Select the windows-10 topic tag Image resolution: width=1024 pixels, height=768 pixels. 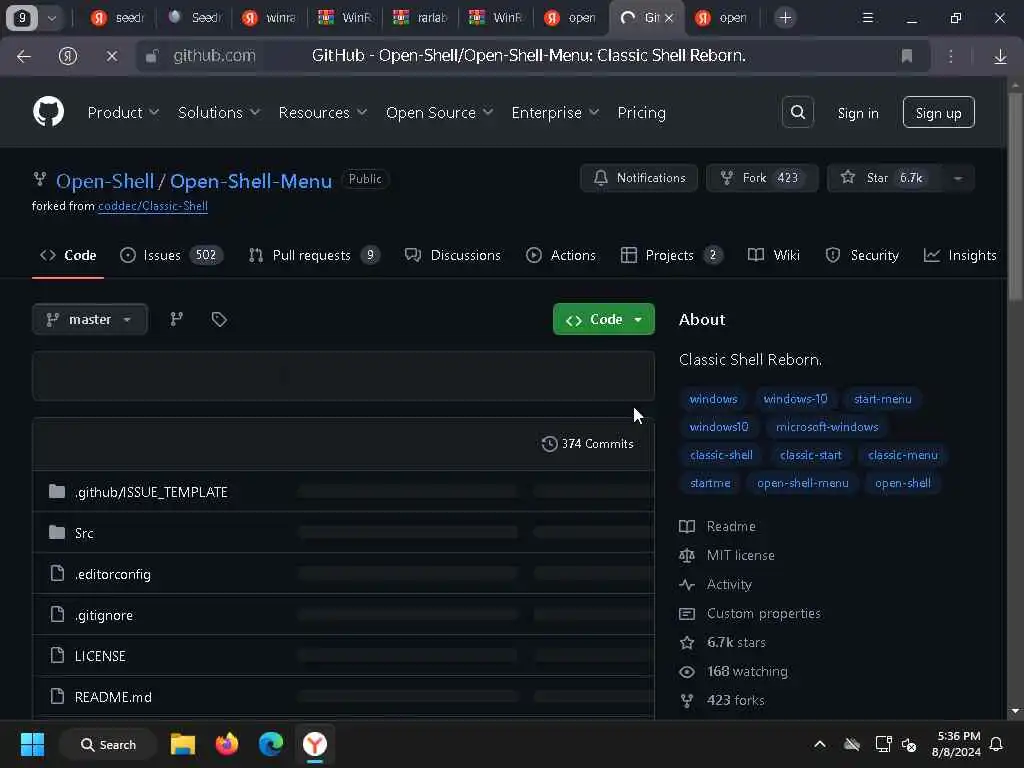tap(795, 398)
